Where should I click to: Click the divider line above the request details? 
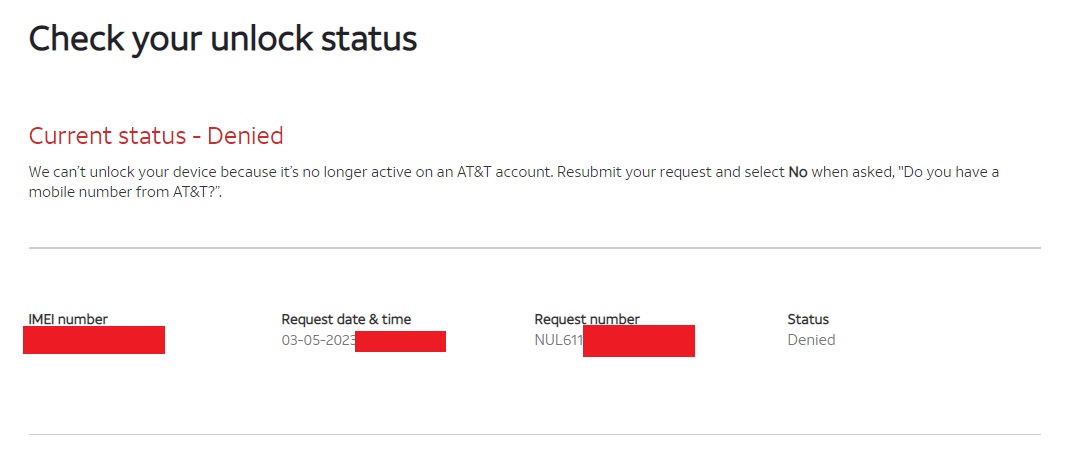534,247
